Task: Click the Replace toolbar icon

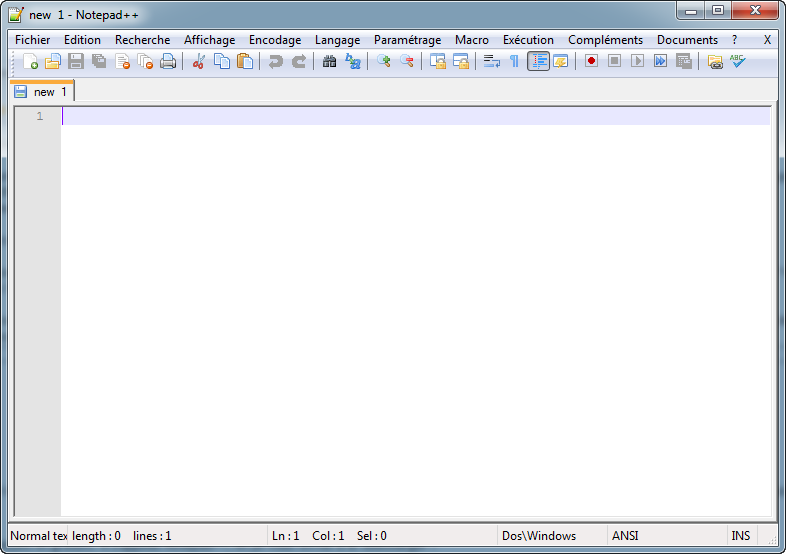Action: [x=353, y=61]
